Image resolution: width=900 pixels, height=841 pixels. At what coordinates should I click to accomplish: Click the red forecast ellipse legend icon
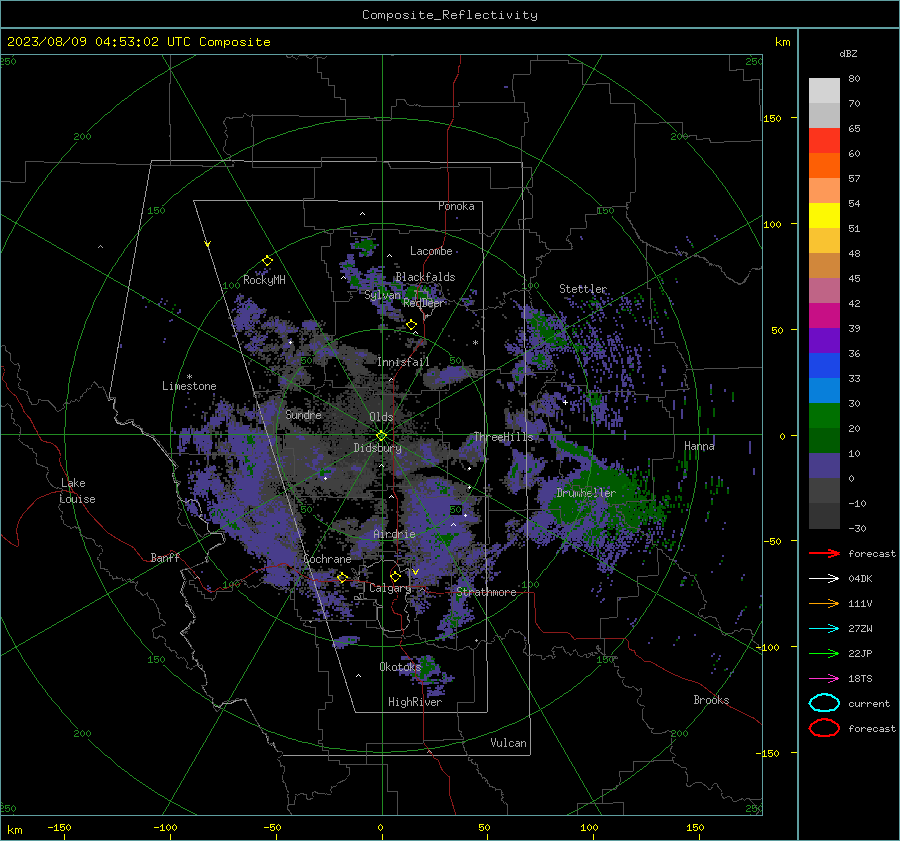pos(824,728)
